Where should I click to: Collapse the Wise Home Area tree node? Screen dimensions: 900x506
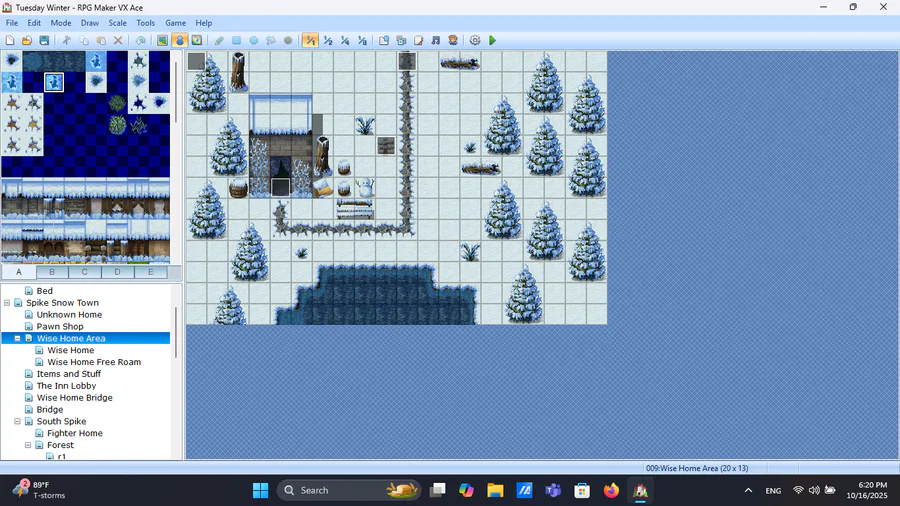click(x=17, y=338)
